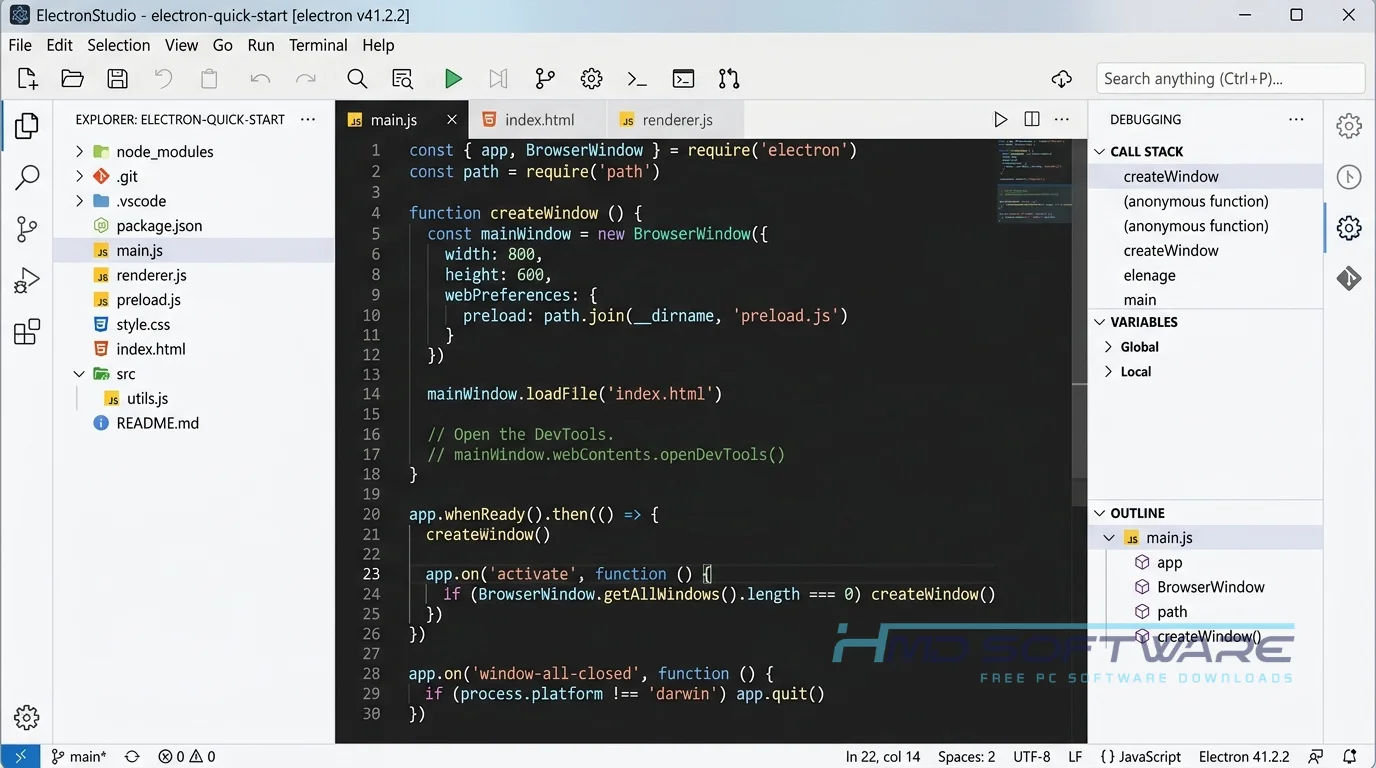Run the app with the green play icon

453,79
